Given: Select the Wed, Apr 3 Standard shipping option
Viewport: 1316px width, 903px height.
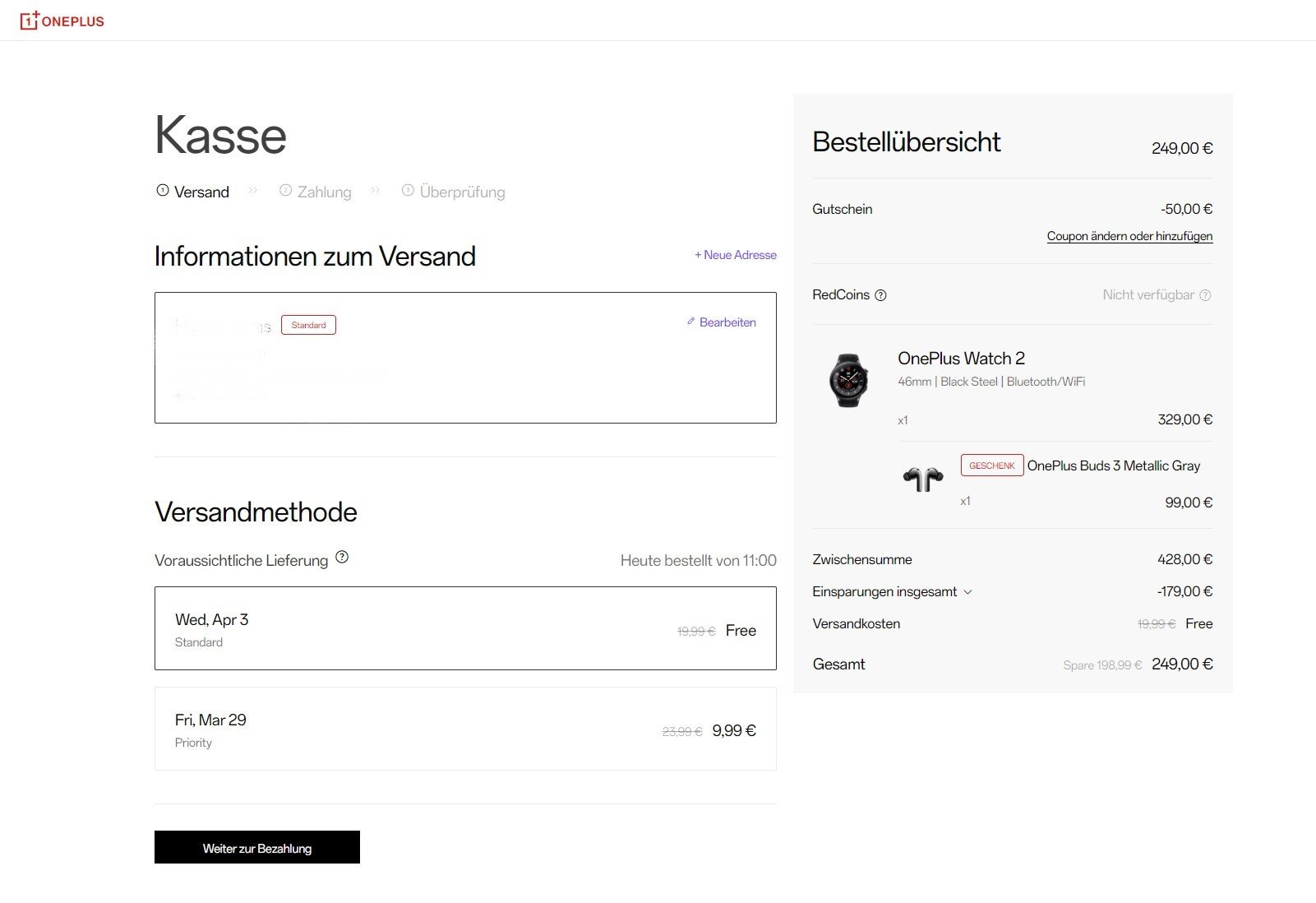Looking at the screenshot, I should pyautogui.click(x=464, y=627).
